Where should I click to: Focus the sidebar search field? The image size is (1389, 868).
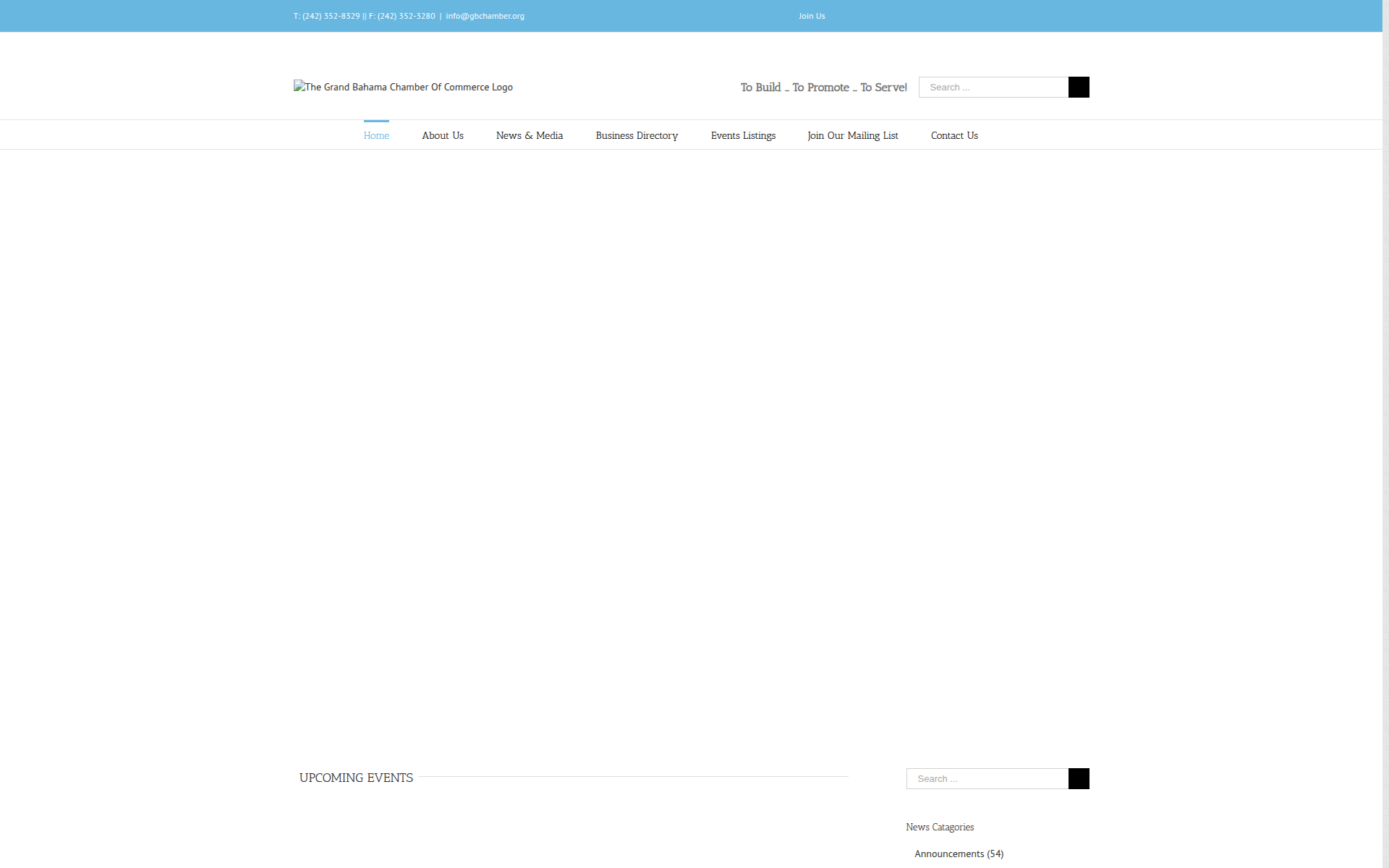[987, 778]
